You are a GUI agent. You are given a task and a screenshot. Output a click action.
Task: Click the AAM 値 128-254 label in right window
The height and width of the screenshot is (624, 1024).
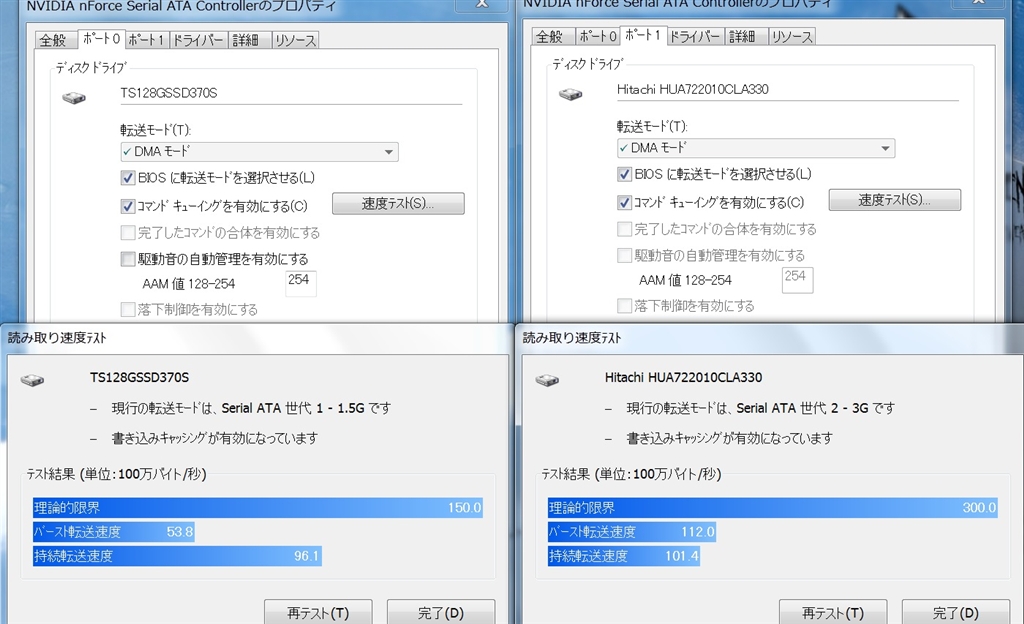(685, 281)
